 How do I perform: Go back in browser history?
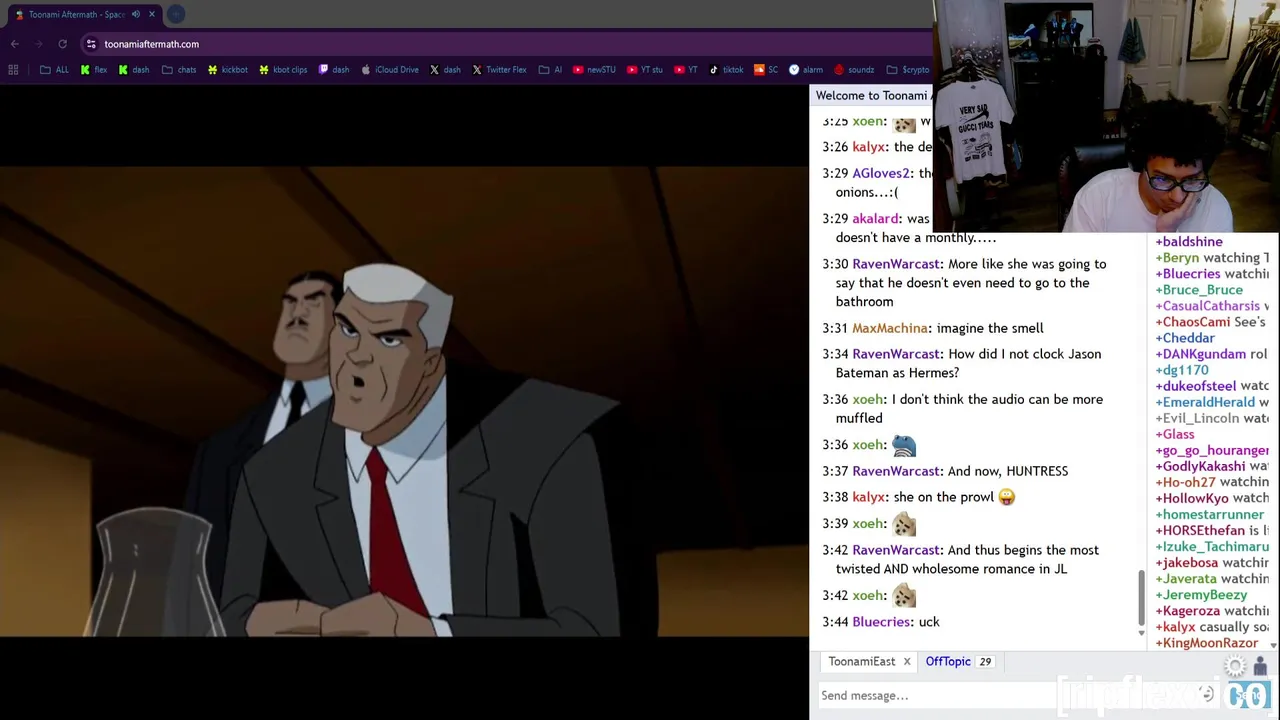[x=15, y=44]
